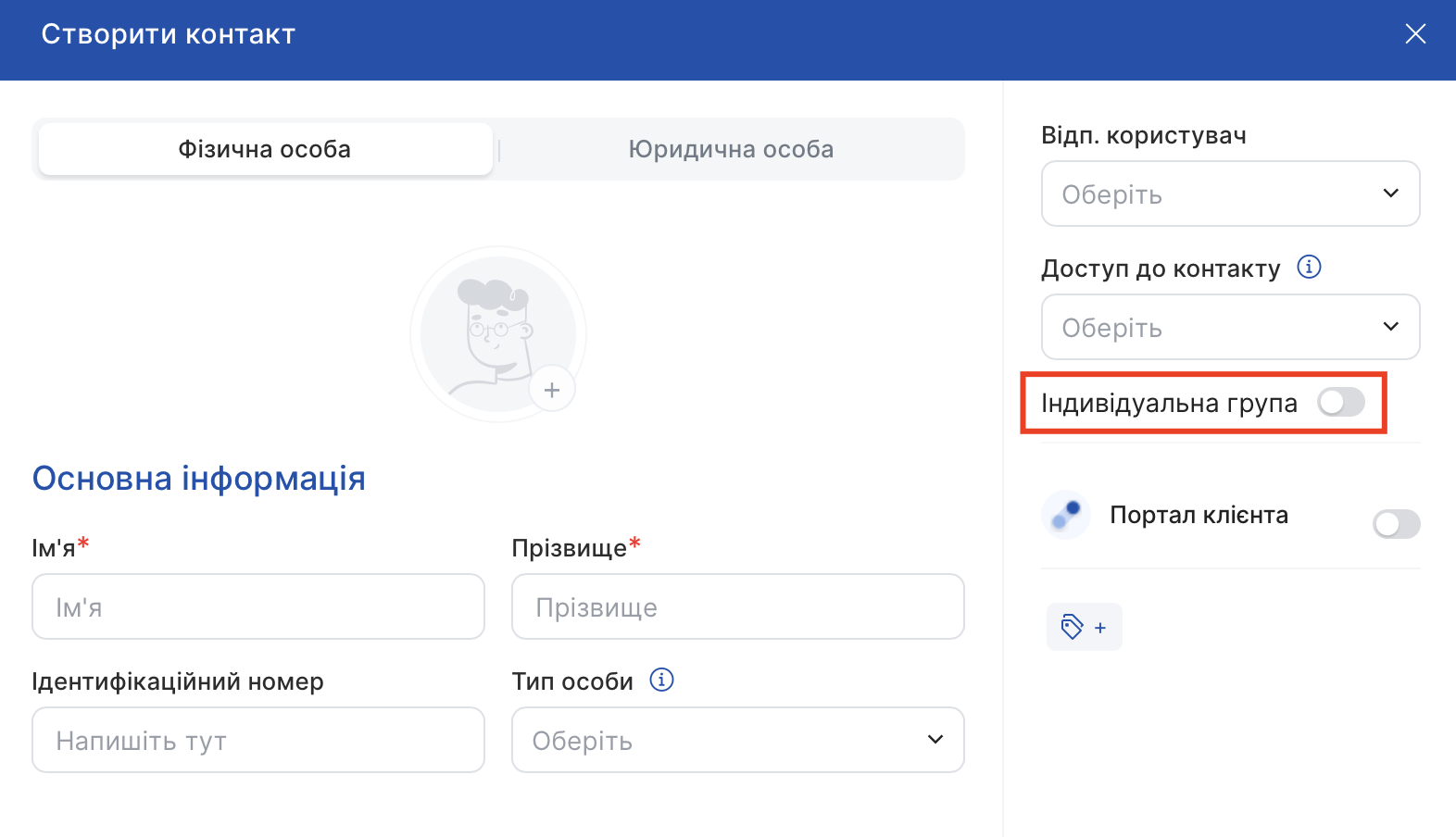Viewport: 1456px width, 837px height.
Task: Close the Створити контакт dialog
Action: 1414,34
